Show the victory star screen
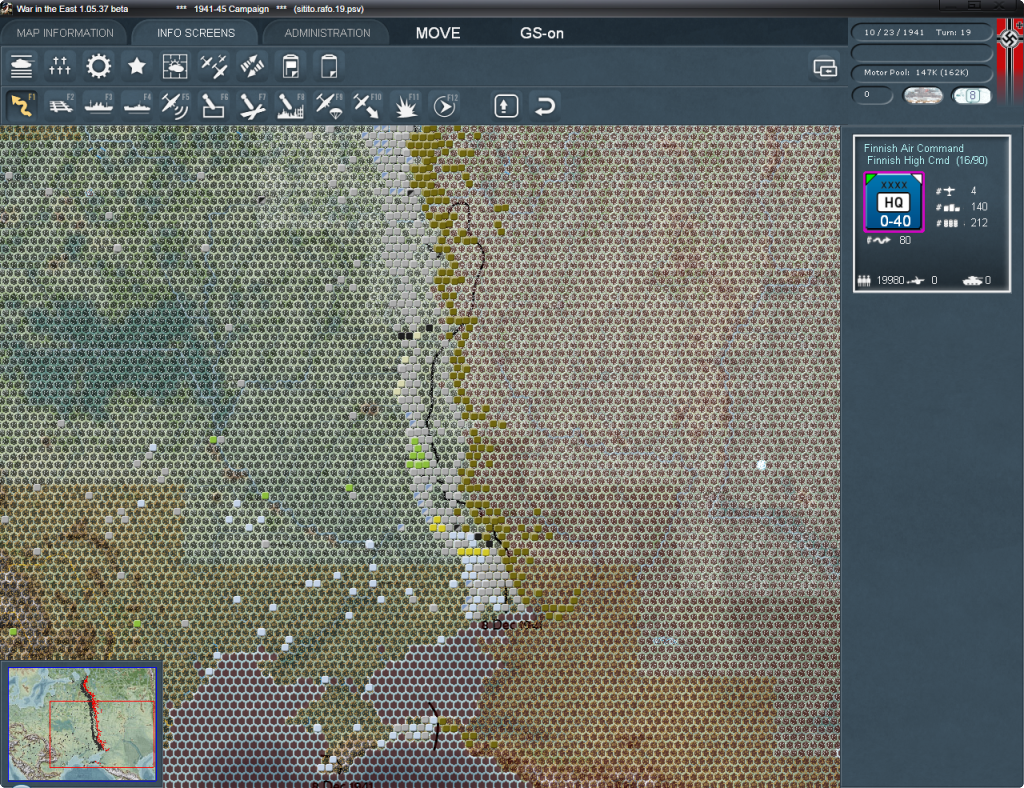The width and height of the screenshot is (1024, 788). pos(136,67)
